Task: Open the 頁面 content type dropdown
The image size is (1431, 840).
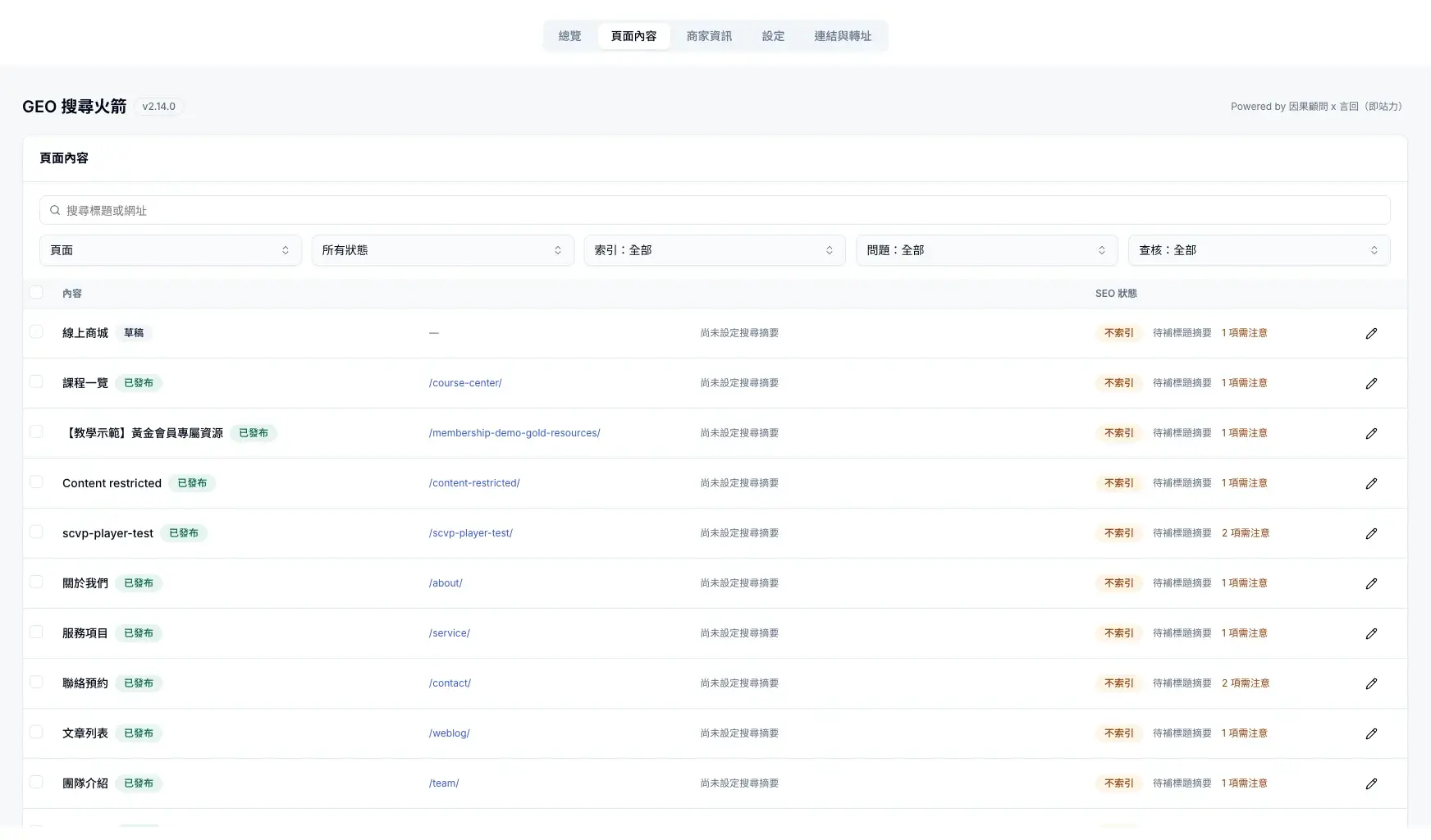Action: [x=171, y=250]
